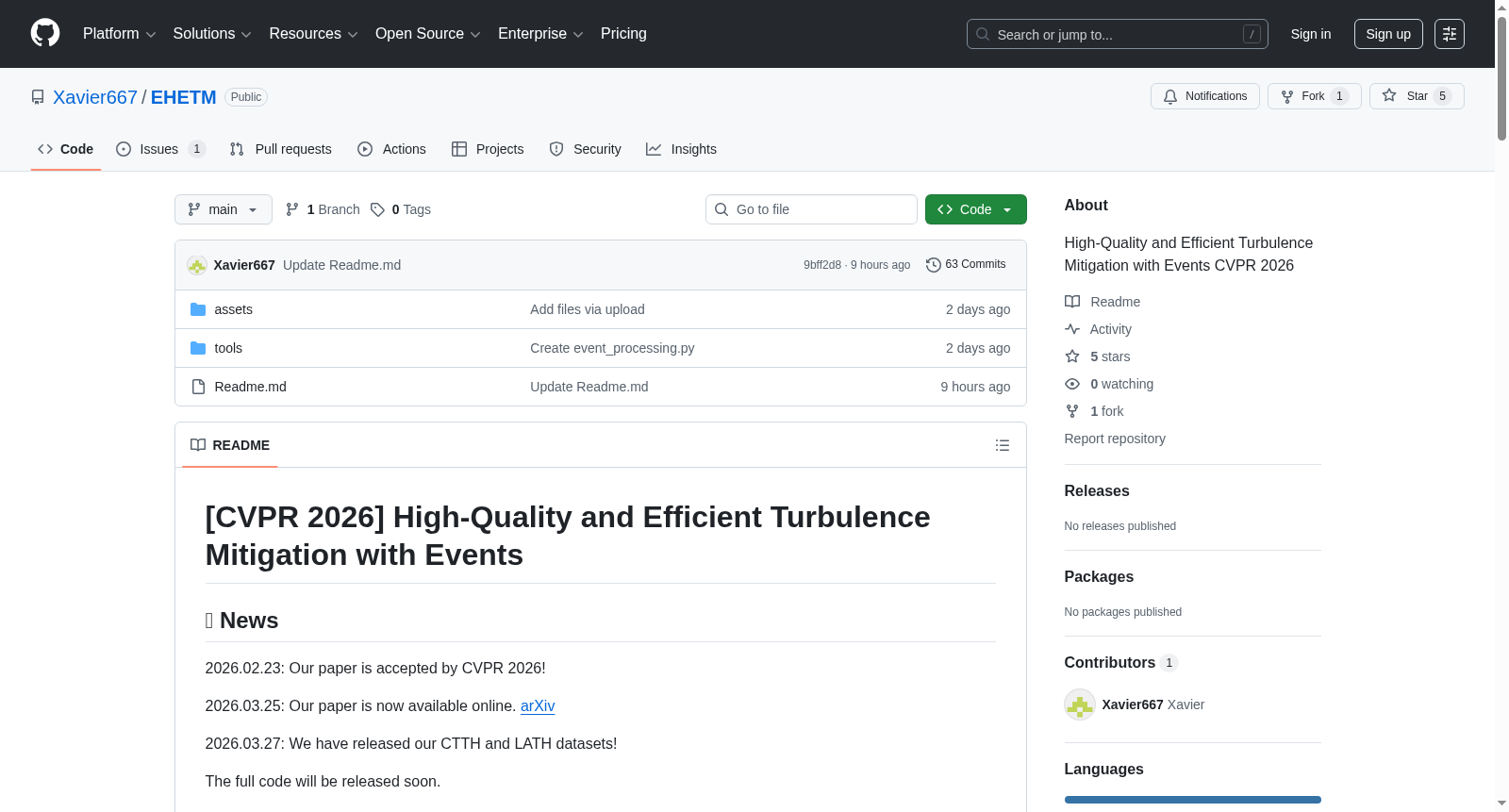Viewport: 1509px width, 812px height.
Task: Switch to the Projects tab
Action: click(488, 149)
